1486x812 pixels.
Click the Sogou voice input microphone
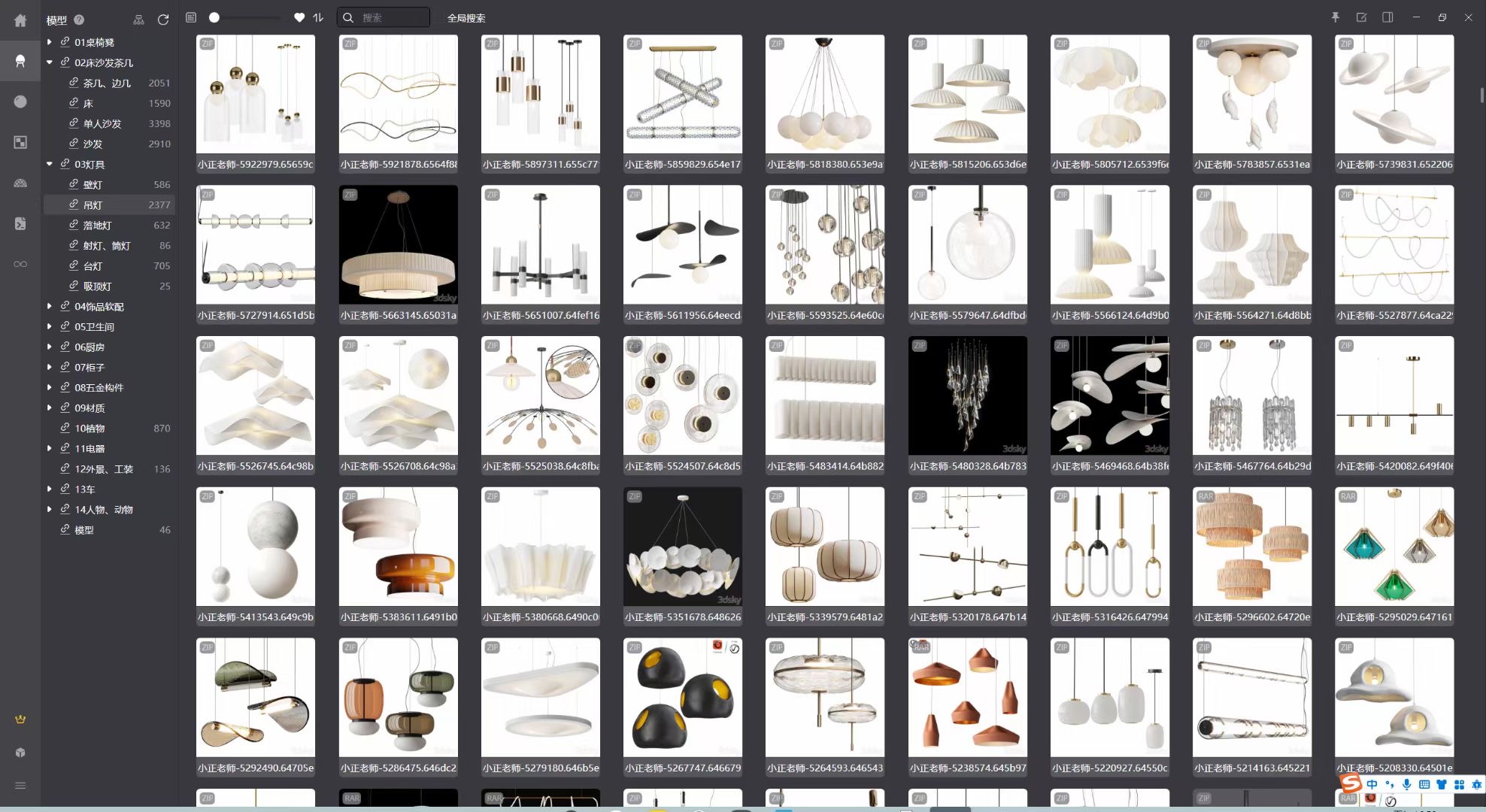pyautogui.click(x=1406, y=784)
